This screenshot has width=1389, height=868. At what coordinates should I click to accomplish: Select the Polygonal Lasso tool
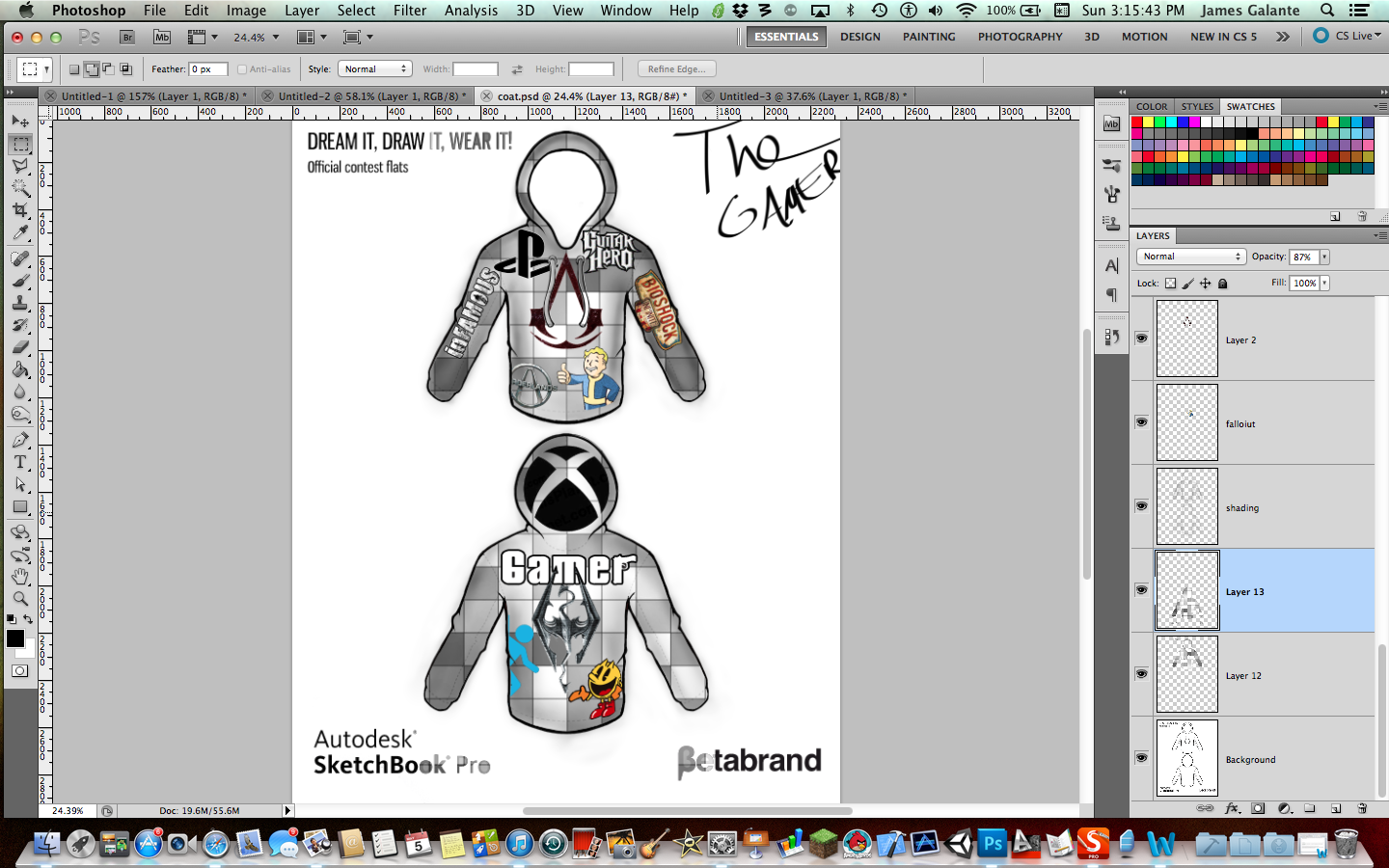[20, 166]
